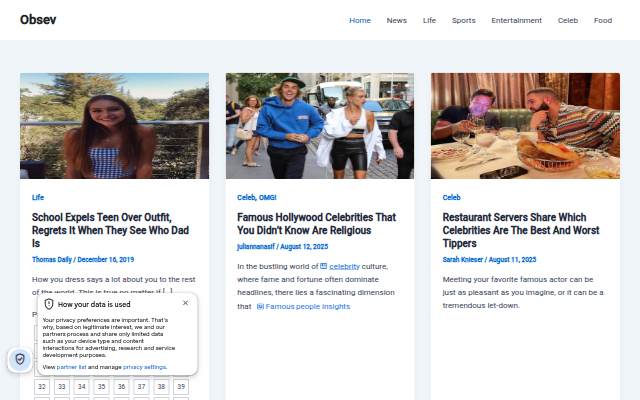Click the 'Celeb' tag next to OMG!
640x400 pixels.
click(x=246, y=198)
